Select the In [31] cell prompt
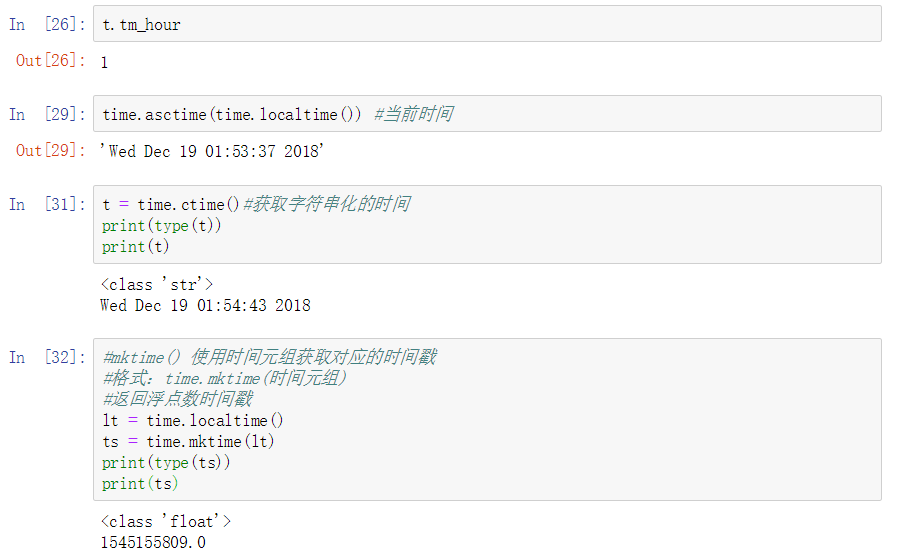Image resolution: width=898 pixels, height=558 pixels. (46, 204)
